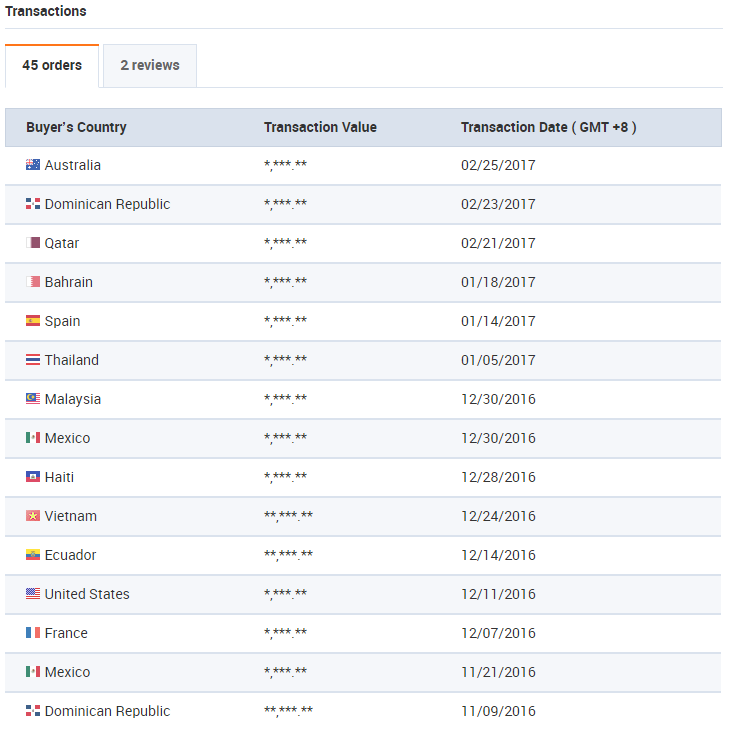This screenshot has width=729, height=733.
Task: Click the France flag icon
Action: [x=33, y=633]
